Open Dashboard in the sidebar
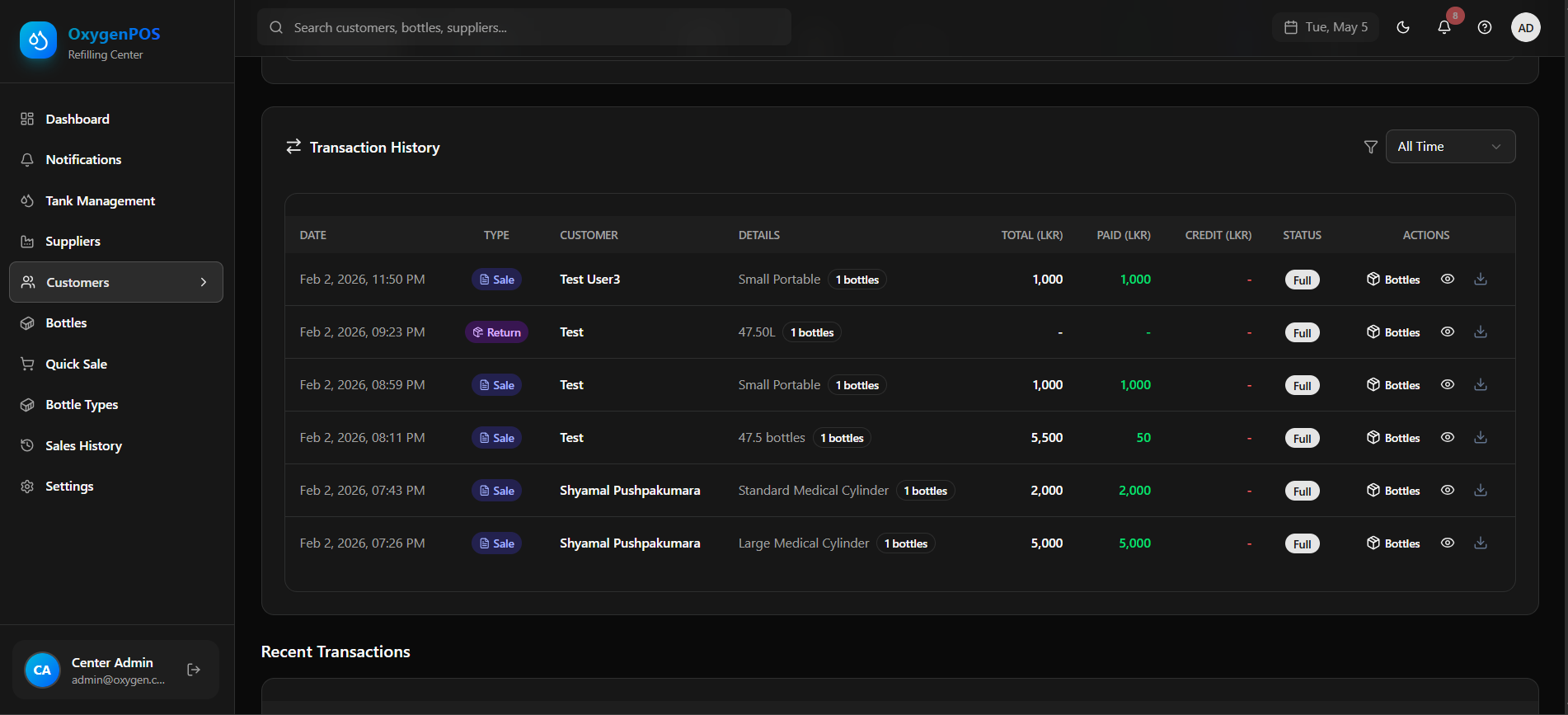This screenshot has height=715, width=1568. pos(116,119)
